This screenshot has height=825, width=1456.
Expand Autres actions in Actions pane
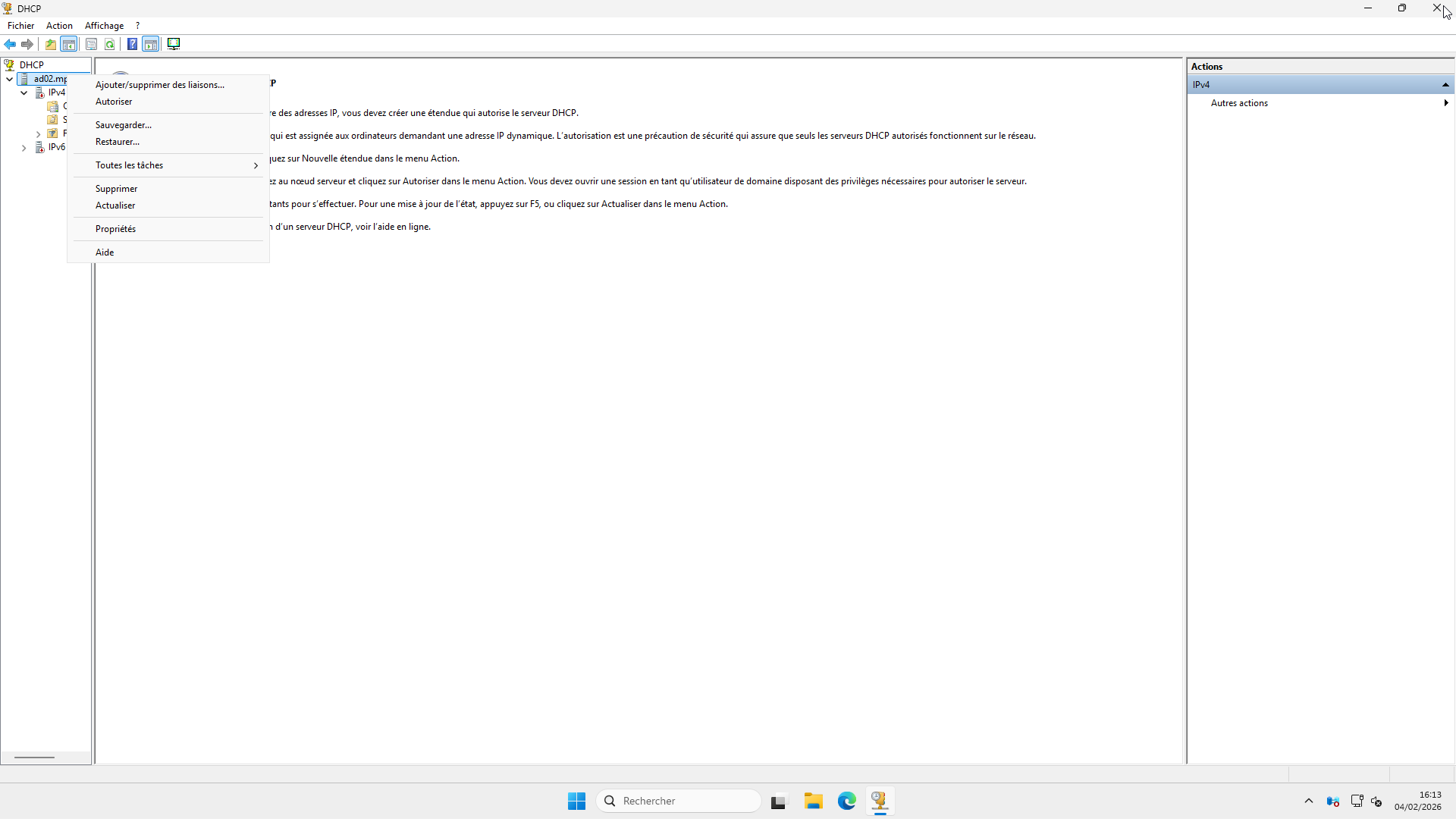pyautogui.click(x=1239, y=103)
